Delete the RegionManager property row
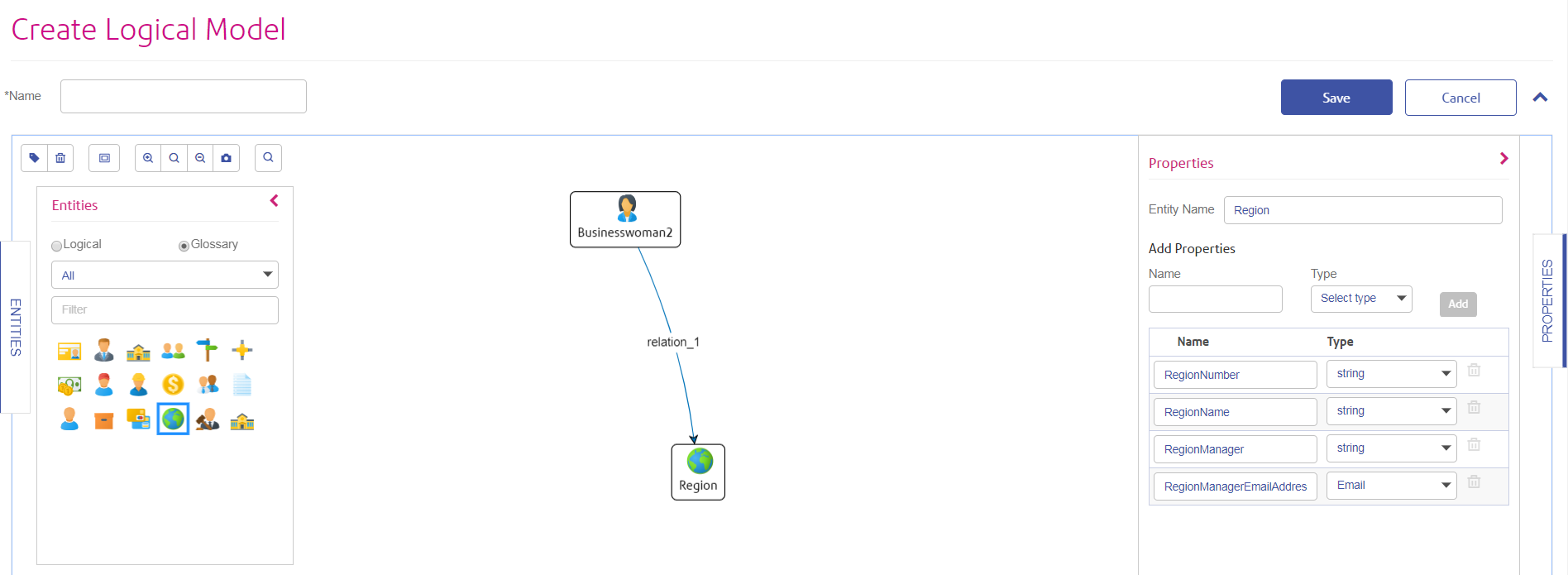1568x575 pixels. click(1474, 445)
